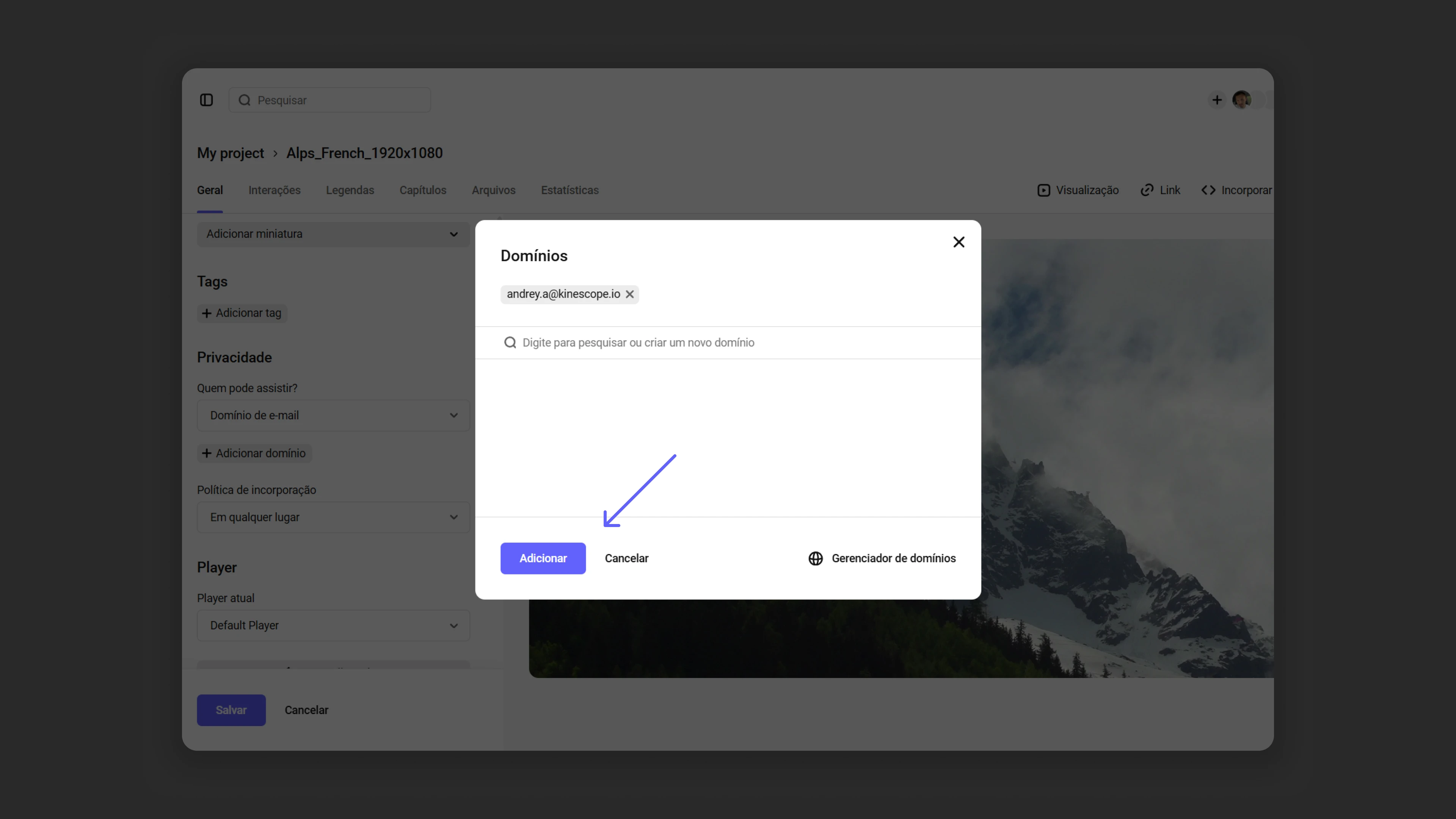
Task: Click the globe icon by Gerenciador de domínios
Action: (x=815, y=559)
